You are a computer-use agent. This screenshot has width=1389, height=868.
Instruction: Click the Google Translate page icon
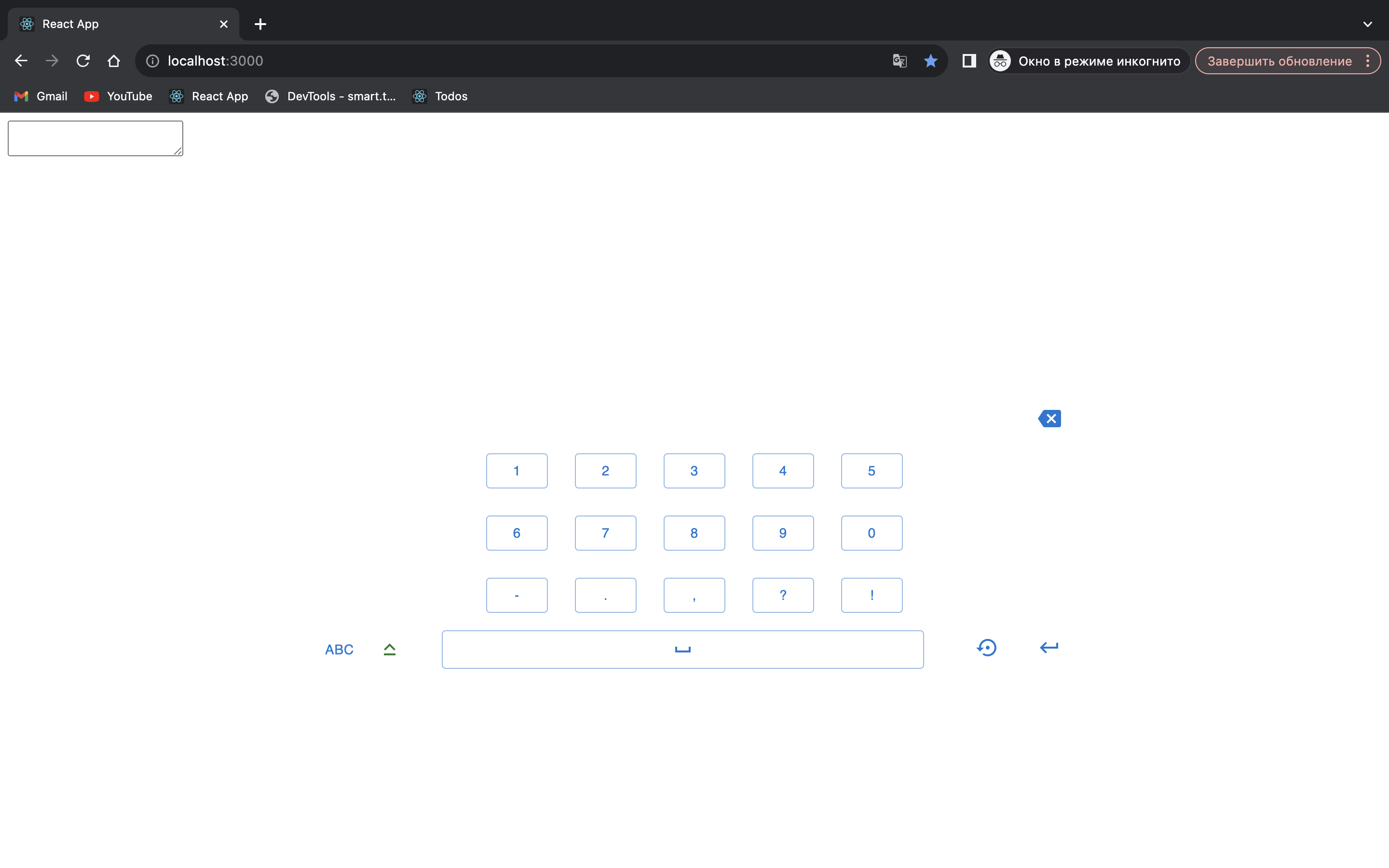tap(899, 61)
